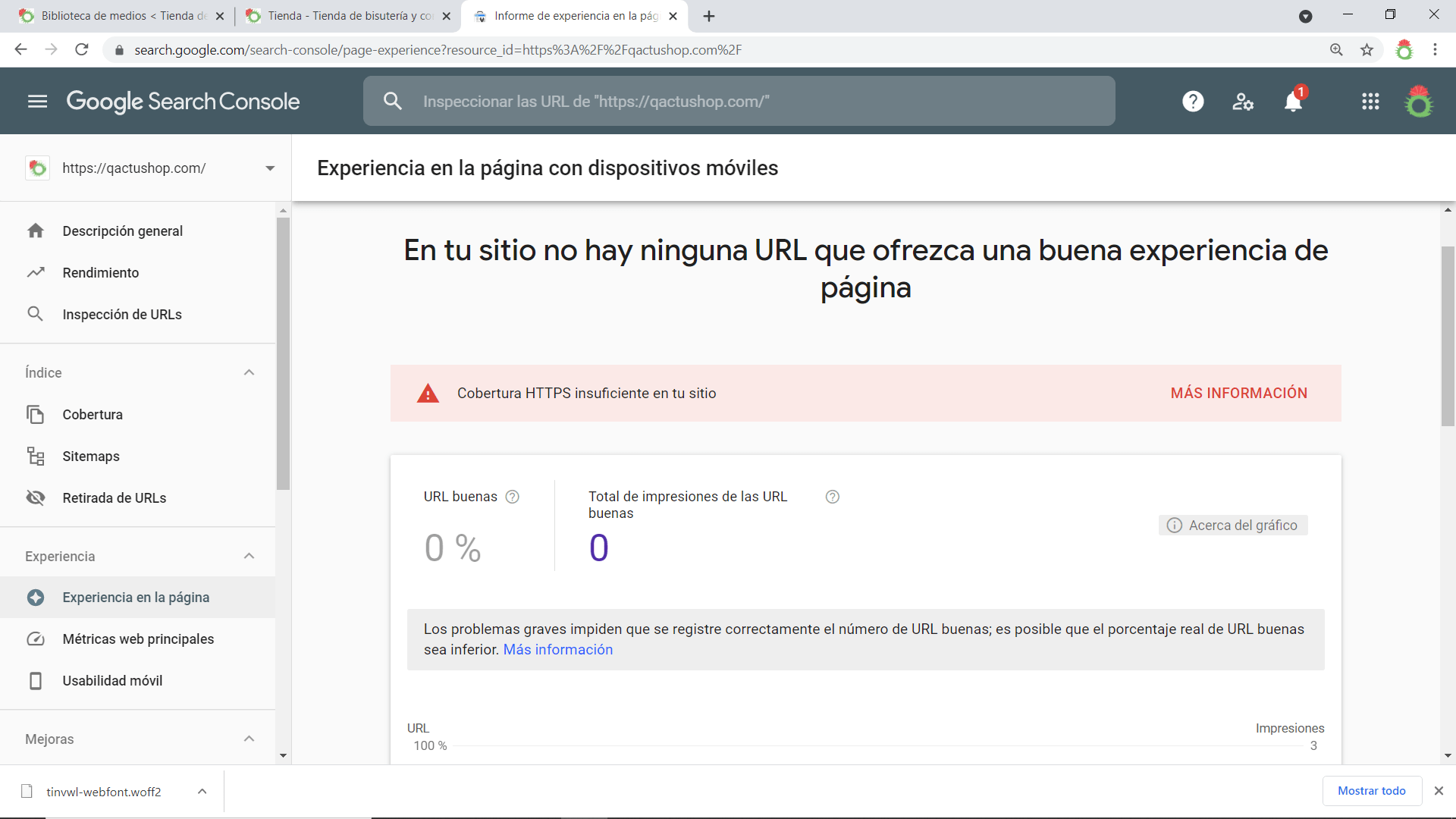Image resolution: width=1456 pixels, height=819 pixels.
Task: Click the sidebar scrollbar thumb
Action: click(283, 353)
